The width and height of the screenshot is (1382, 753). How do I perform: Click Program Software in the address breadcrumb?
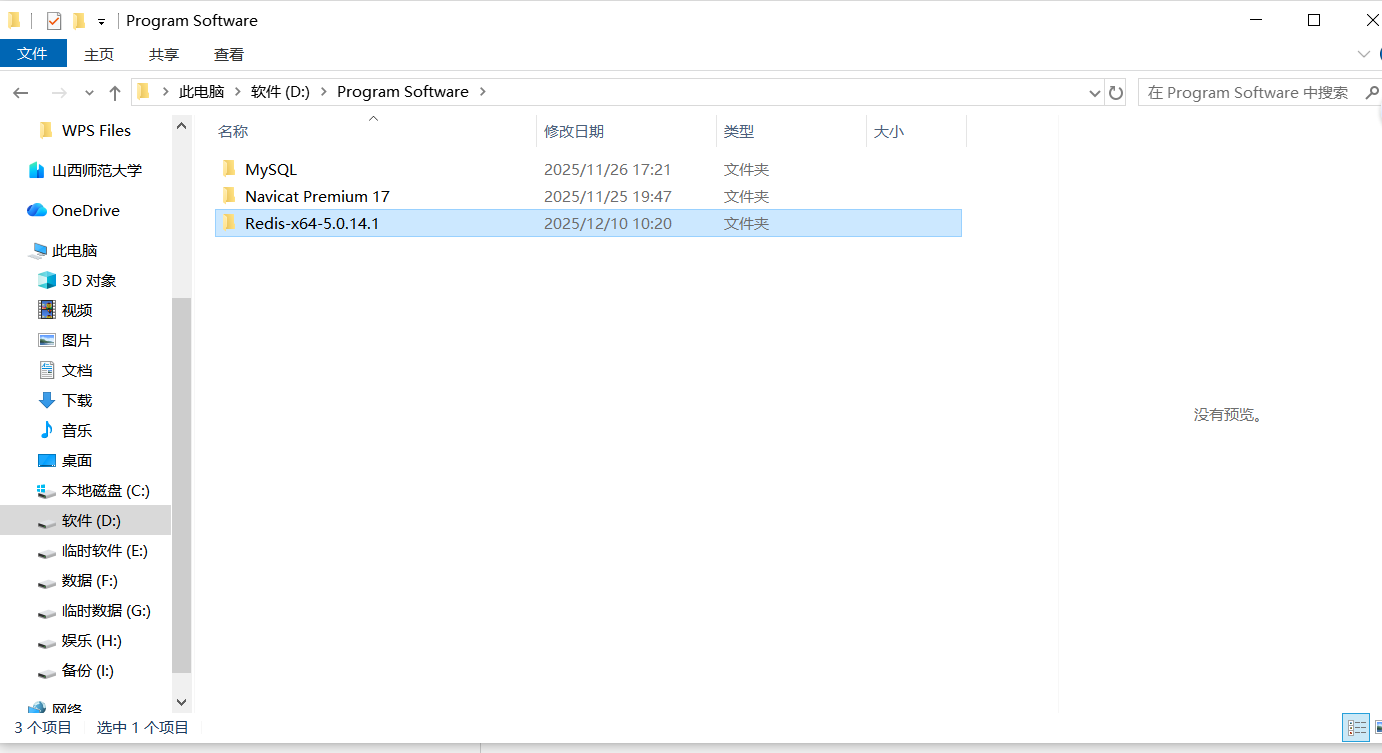tap(403, 91)
